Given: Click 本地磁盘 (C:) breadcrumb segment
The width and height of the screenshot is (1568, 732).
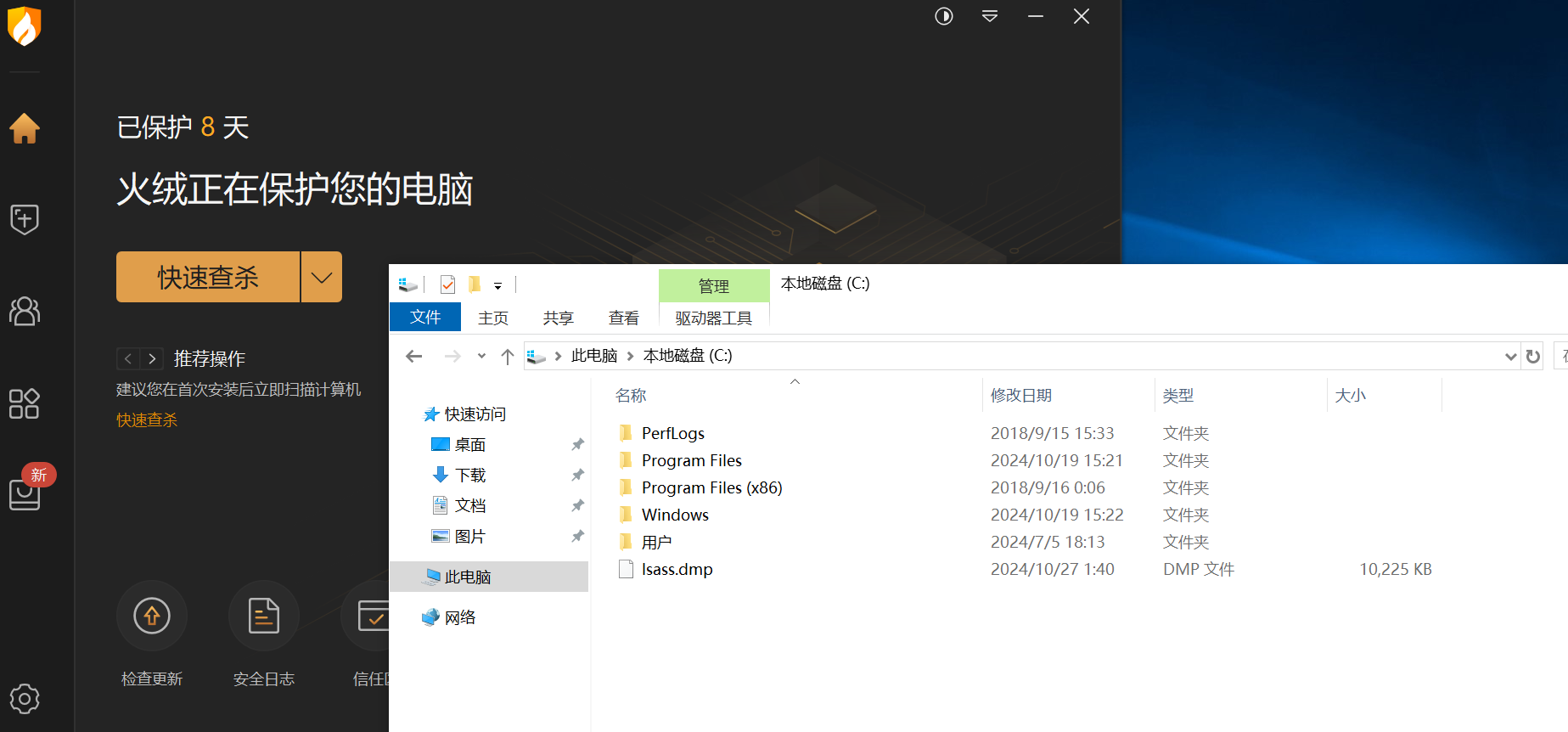Looking at the screenshot, I should click(688, 356).
